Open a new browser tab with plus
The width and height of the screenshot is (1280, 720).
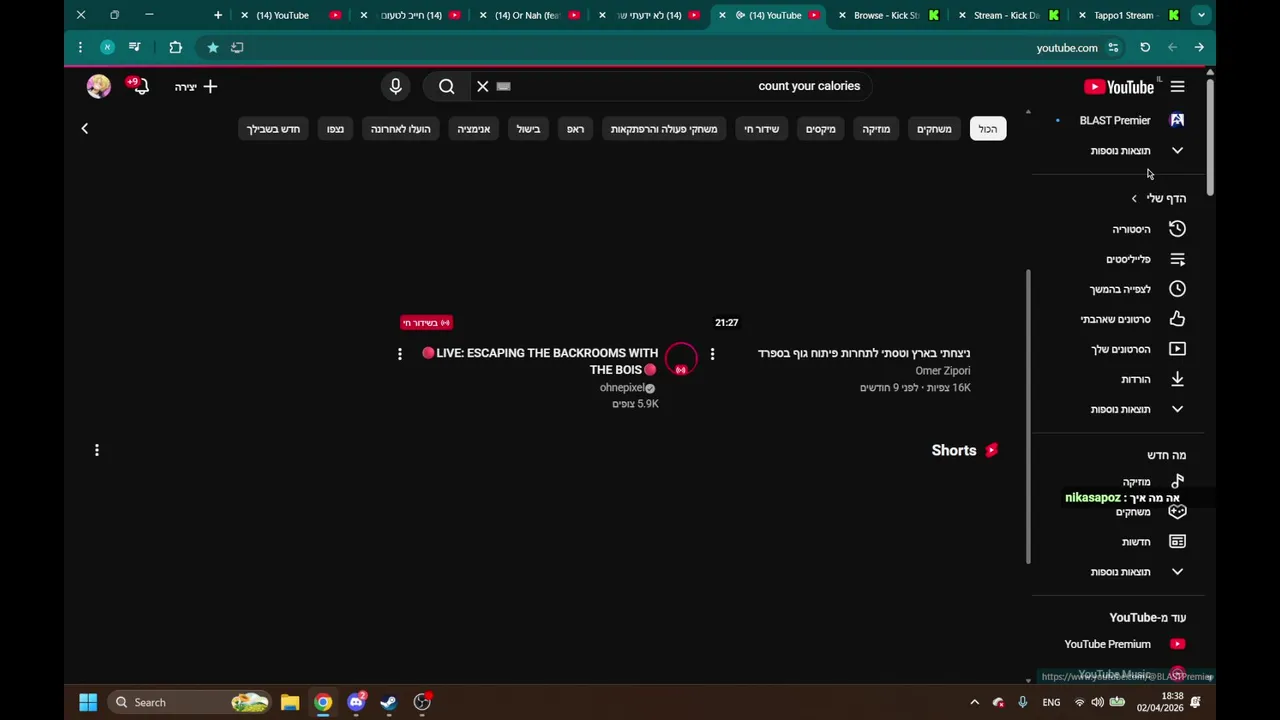click(217, 15)
